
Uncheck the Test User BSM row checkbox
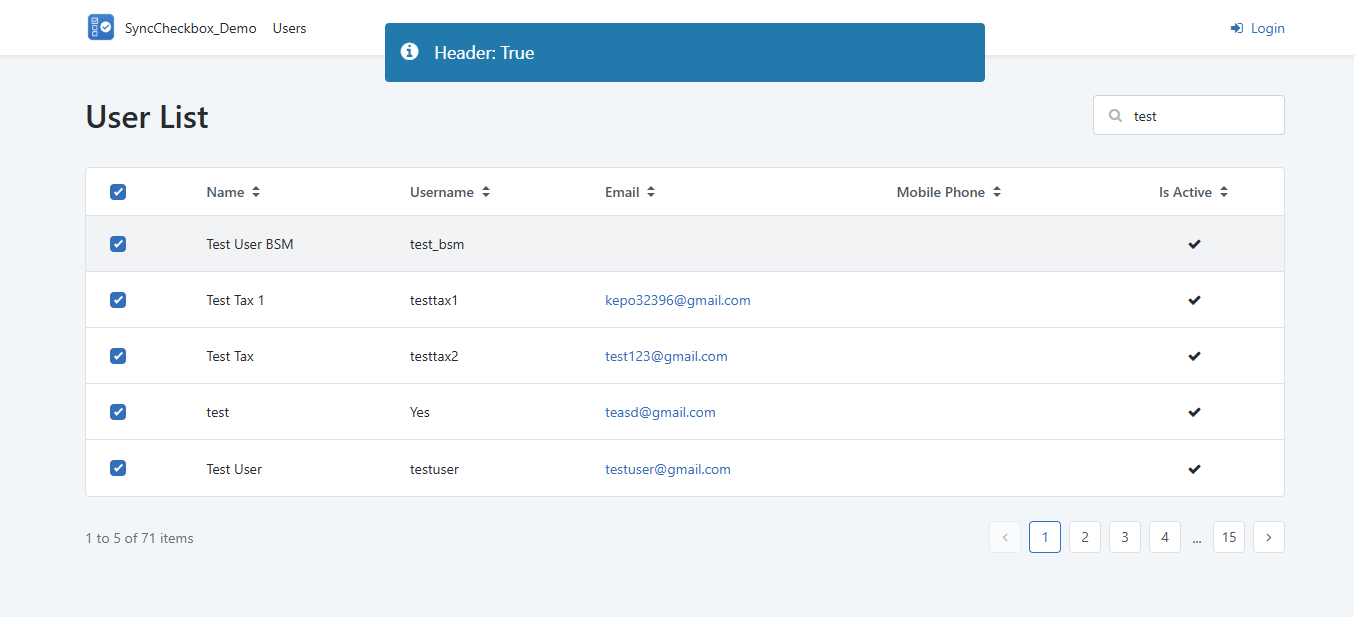(118, 244)
